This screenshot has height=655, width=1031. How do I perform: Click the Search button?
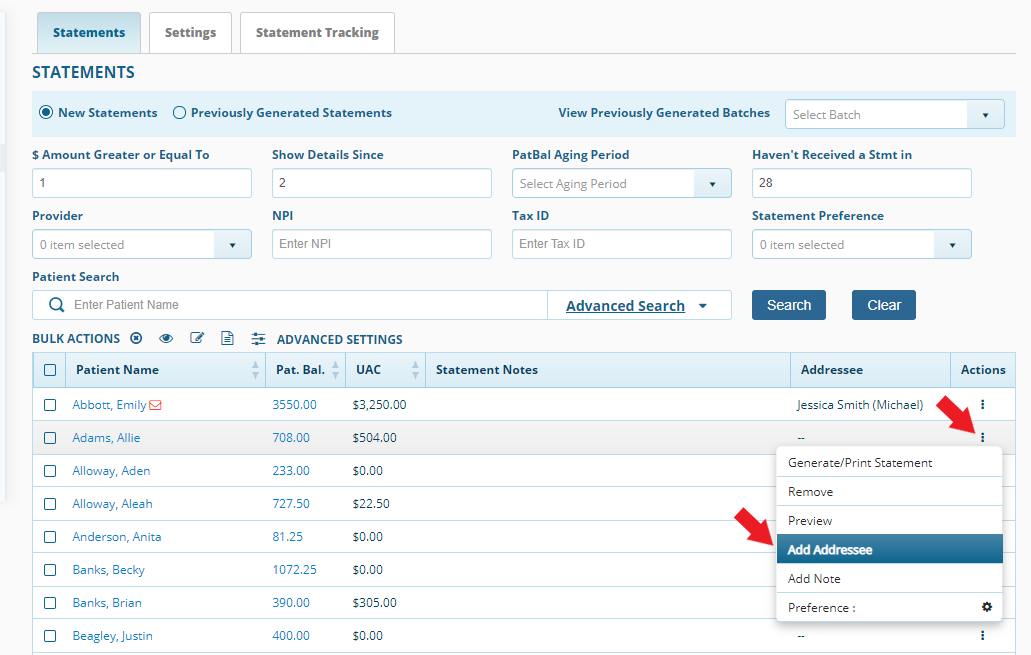pos(788,305)
